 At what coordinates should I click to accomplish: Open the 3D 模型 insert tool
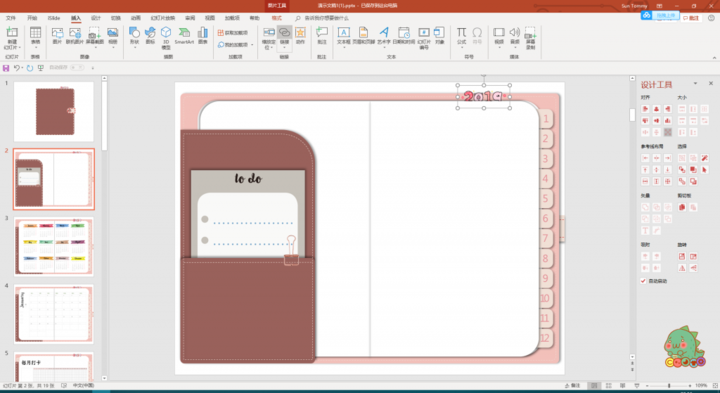[x=166, y=38]
